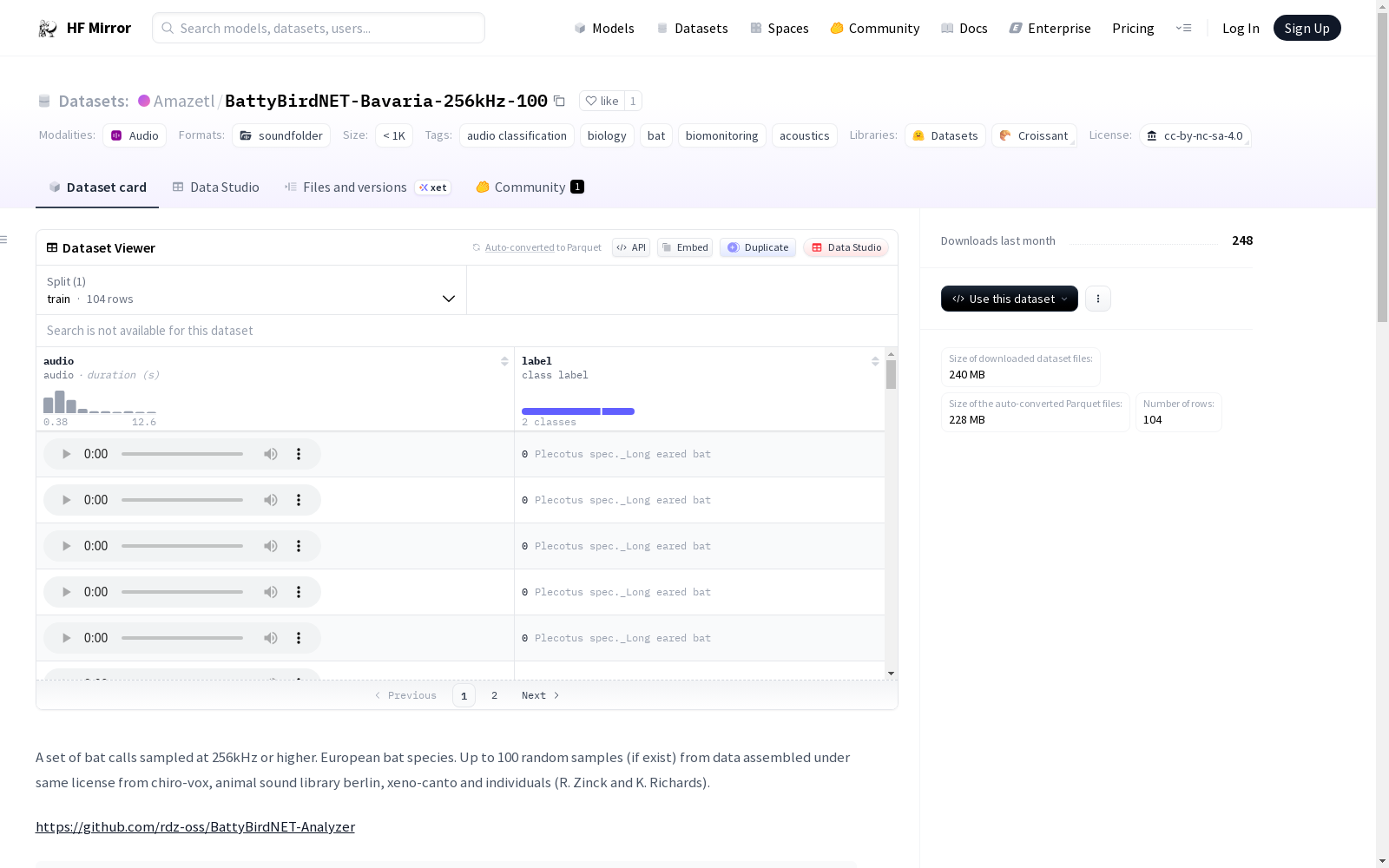Open Enterprise in top navigation

1050,28
